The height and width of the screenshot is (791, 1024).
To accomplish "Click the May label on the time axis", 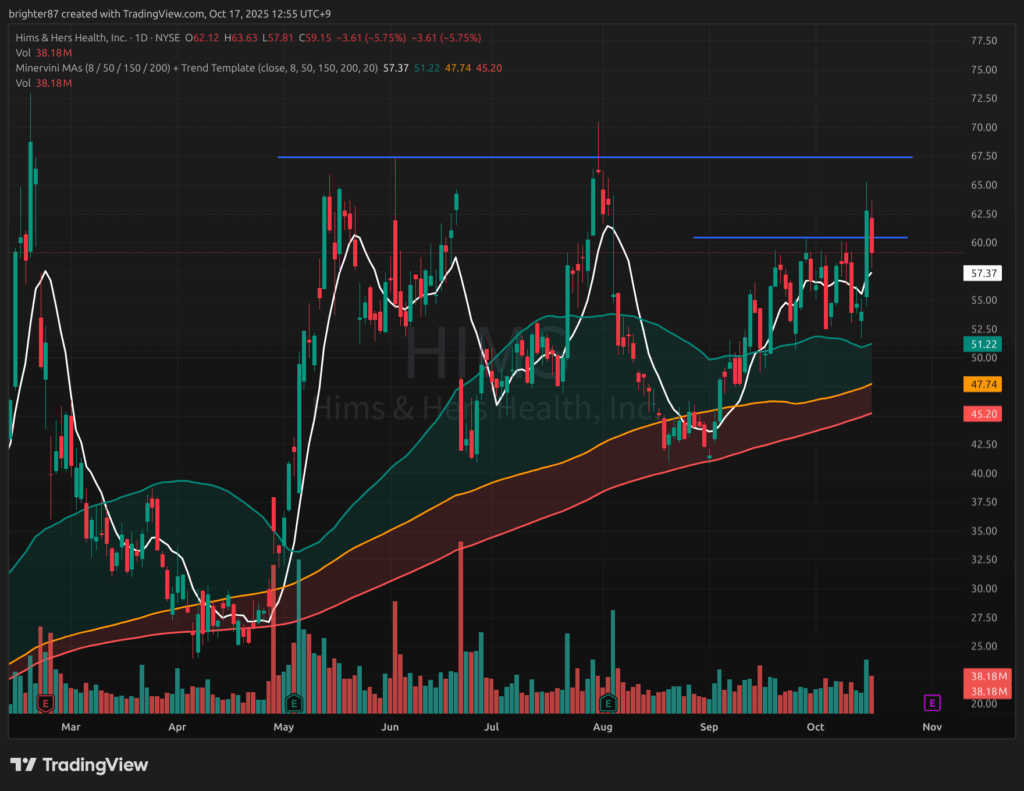I will point(286,727).
